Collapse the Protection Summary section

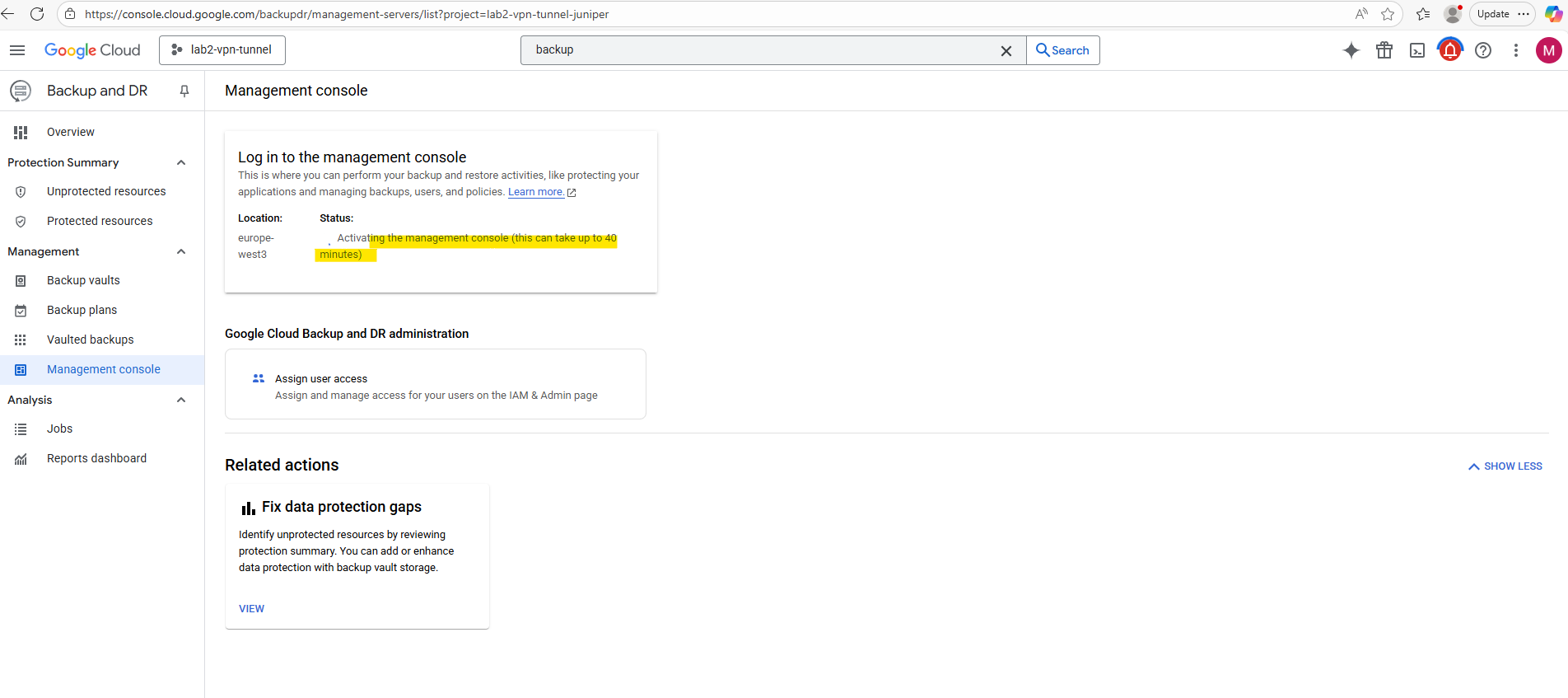coord(181,162)
